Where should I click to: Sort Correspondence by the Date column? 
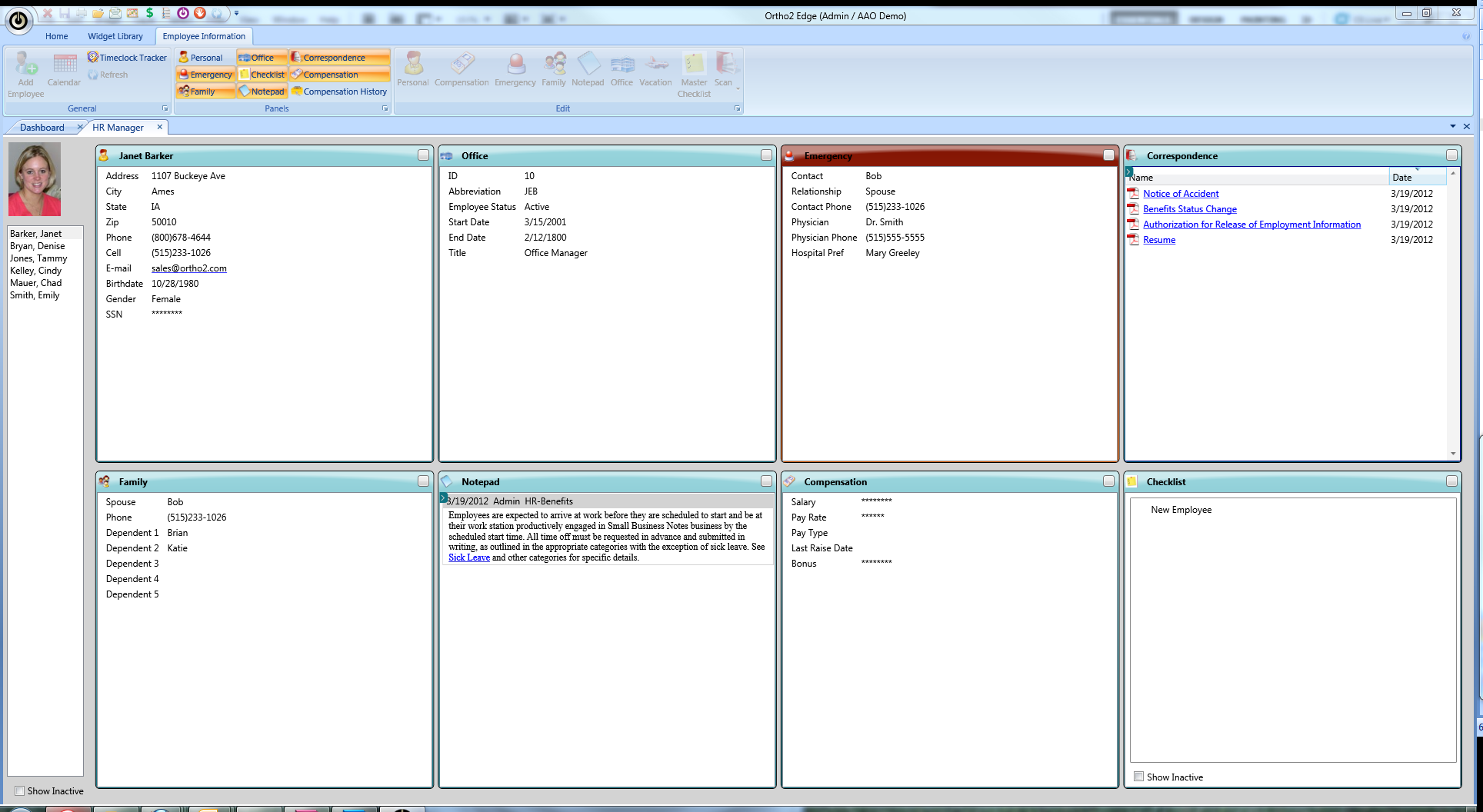[x=1417, y=178]
